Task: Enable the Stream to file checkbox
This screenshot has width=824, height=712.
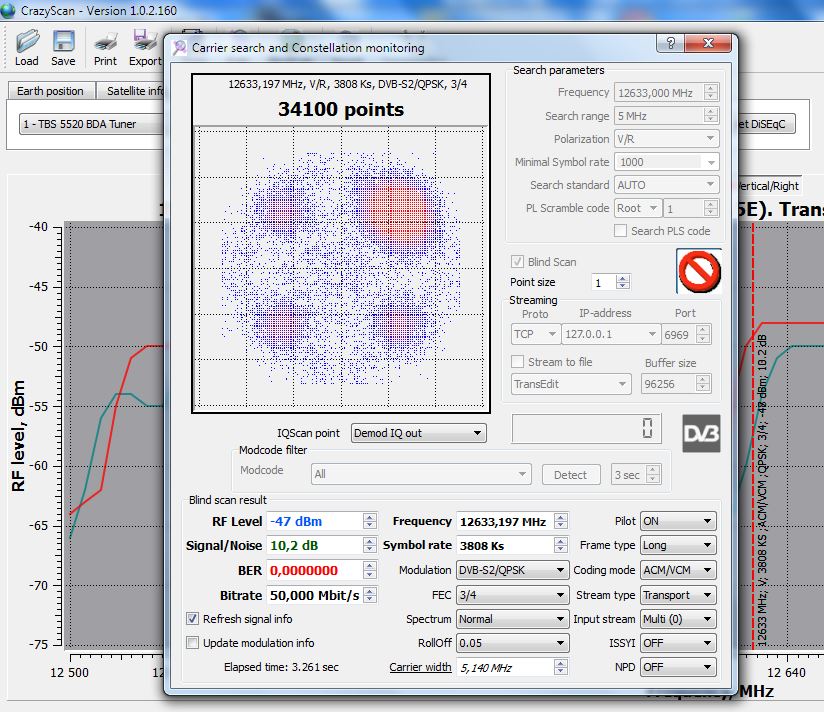Action: click(517, 362)
